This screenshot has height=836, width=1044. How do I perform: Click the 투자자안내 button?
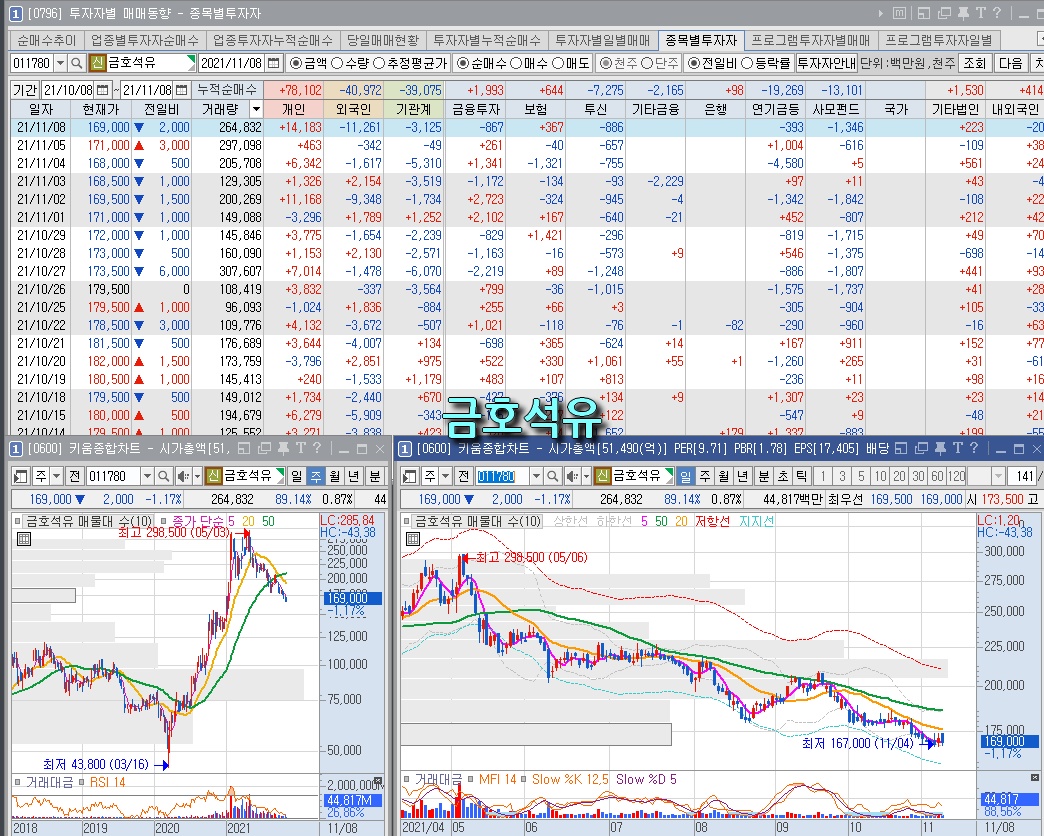826,63
